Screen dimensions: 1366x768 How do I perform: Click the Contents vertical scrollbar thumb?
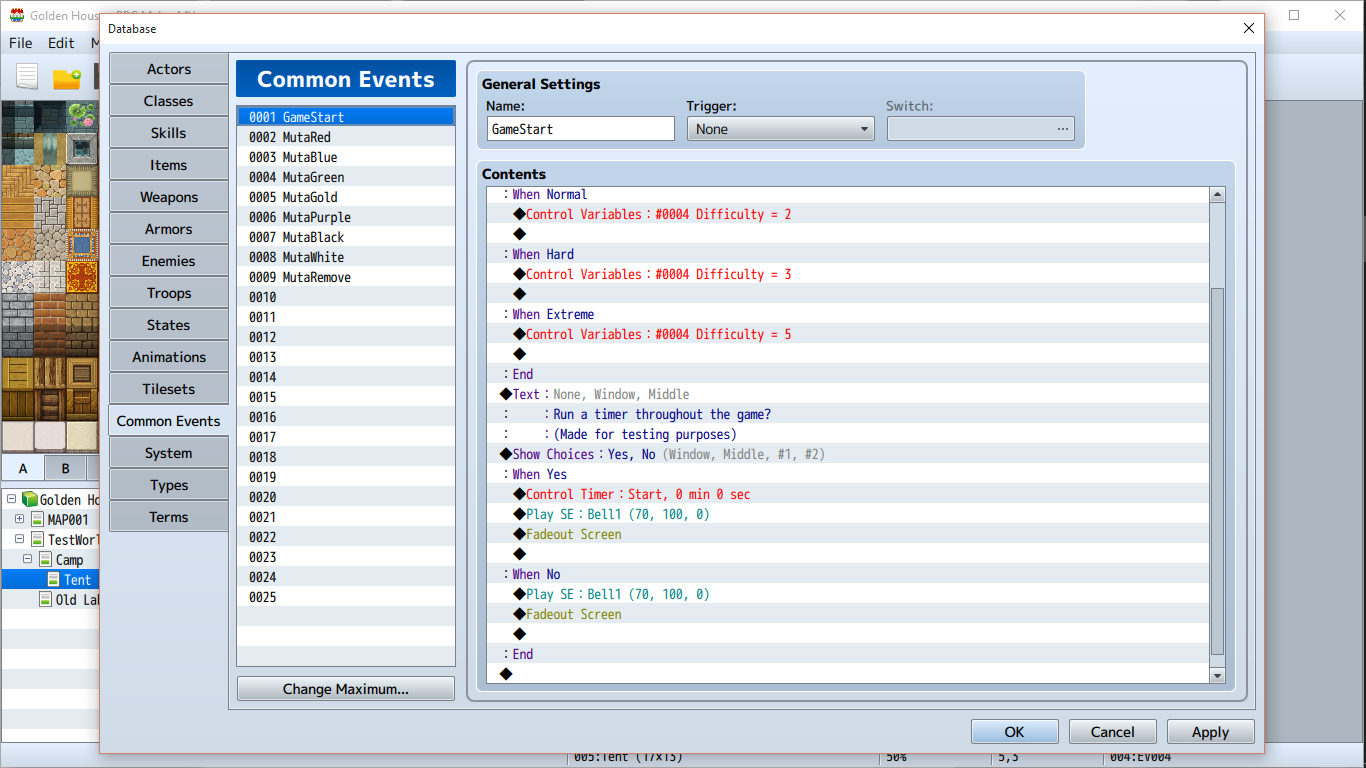coord(1217,471)
